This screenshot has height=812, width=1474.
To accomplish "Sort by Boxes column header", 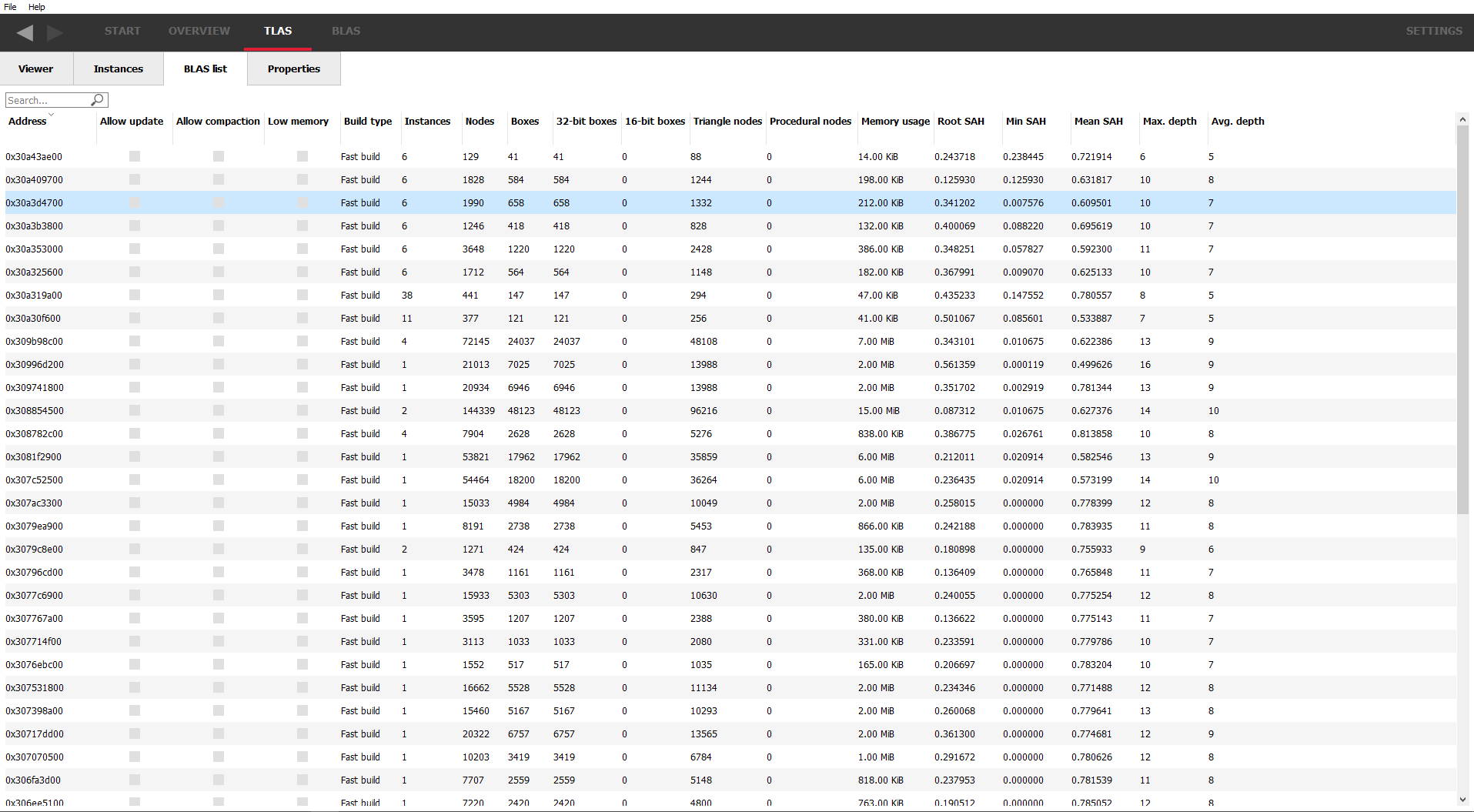I will 525,121.
